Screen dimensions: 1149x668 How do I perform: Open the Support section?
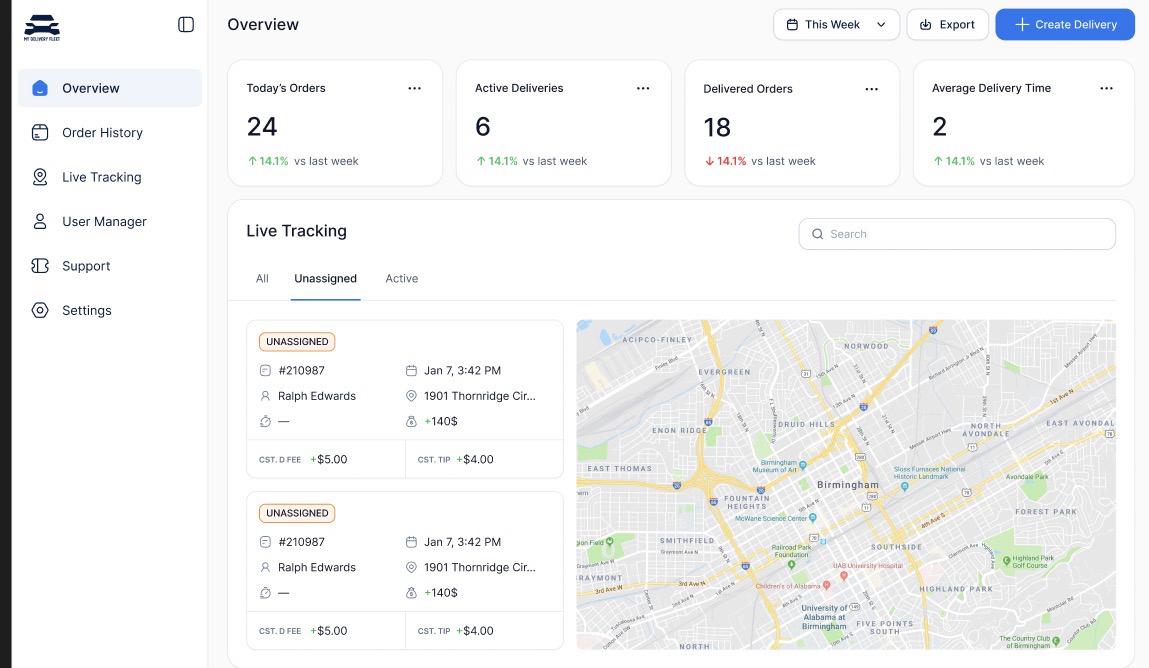pos(86,266)
